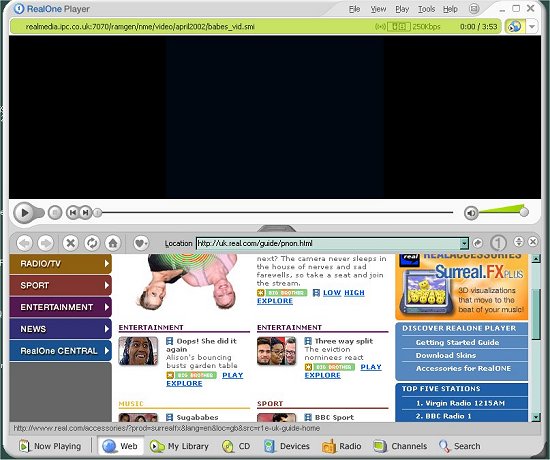Image resolution: width=550 pixels, height=460 pixels.
Task: Click EXPLORE under Alison's bouncing story
Action: (184, 384)
